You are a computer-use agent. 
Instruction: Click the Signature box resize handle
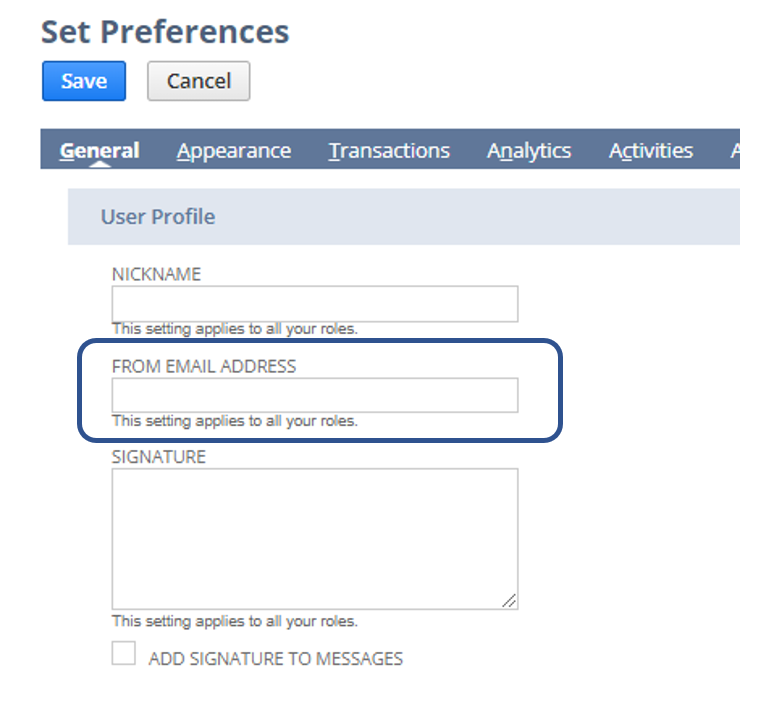pyautogui.click(x=510, y=601)
